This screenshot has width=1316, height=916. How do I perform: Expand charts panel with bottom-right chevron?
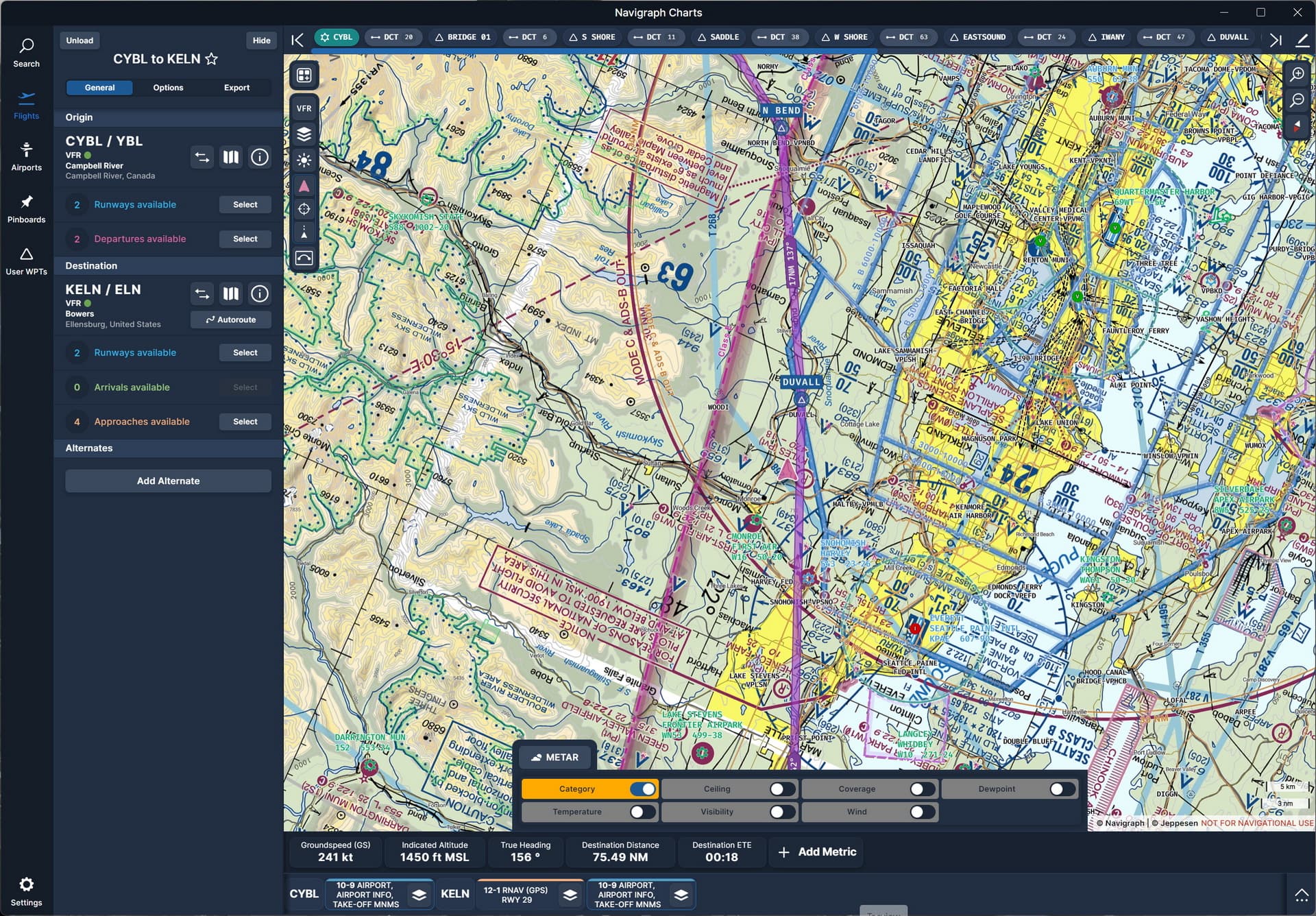(x=1301, y=894)
